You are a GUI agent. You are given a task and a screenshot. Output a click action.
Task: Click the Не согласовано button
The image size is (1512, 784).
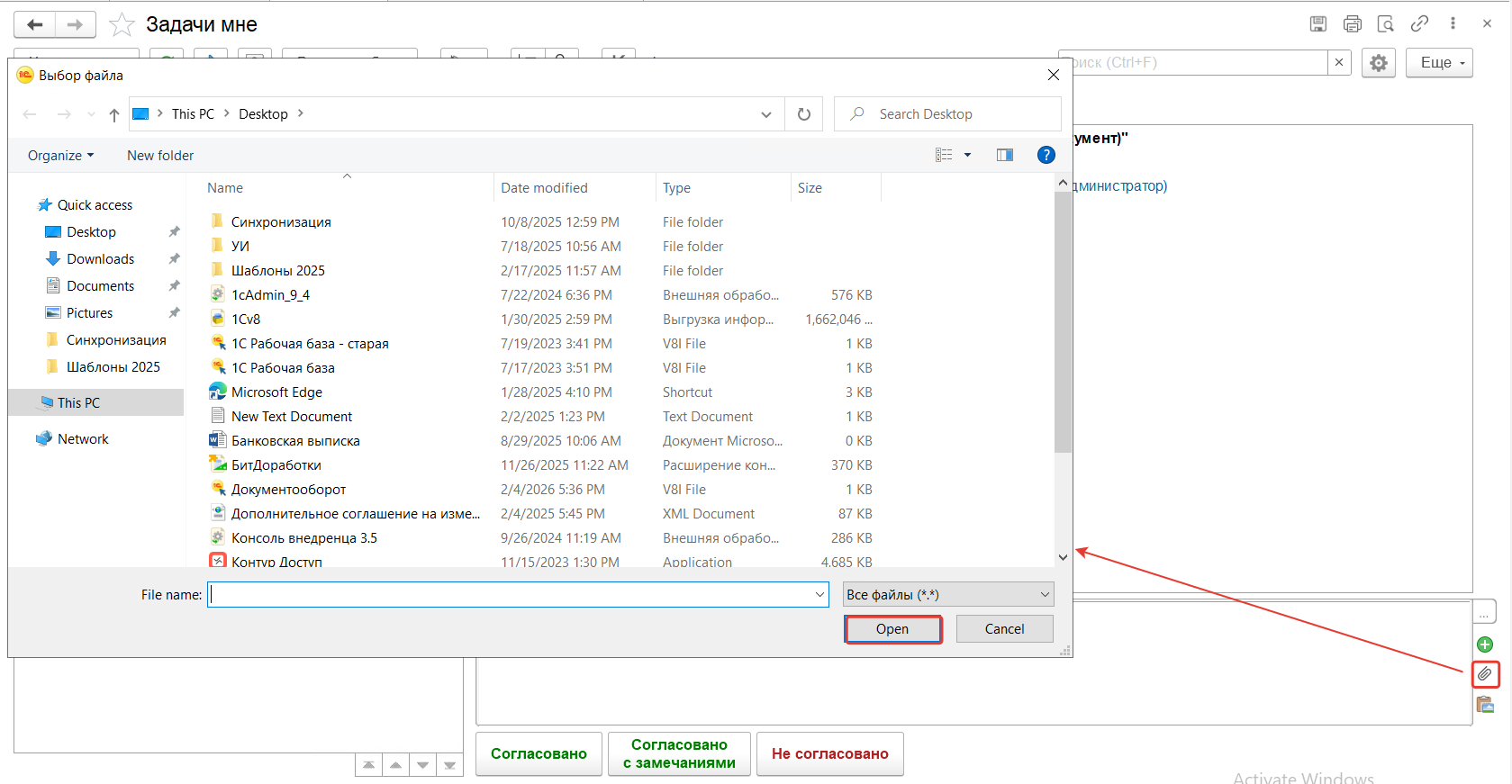(x=829, y=754)
